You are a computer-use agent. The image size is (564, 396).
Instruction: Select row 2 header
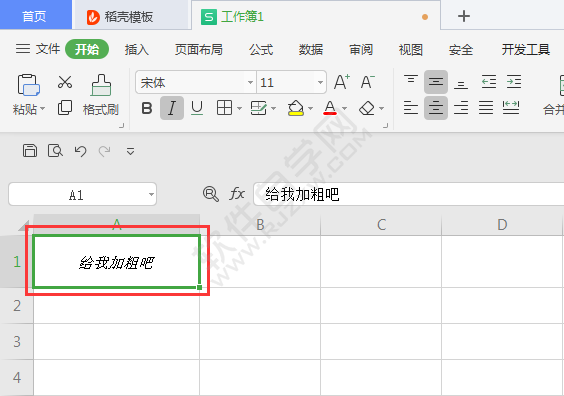pos(17,306)
